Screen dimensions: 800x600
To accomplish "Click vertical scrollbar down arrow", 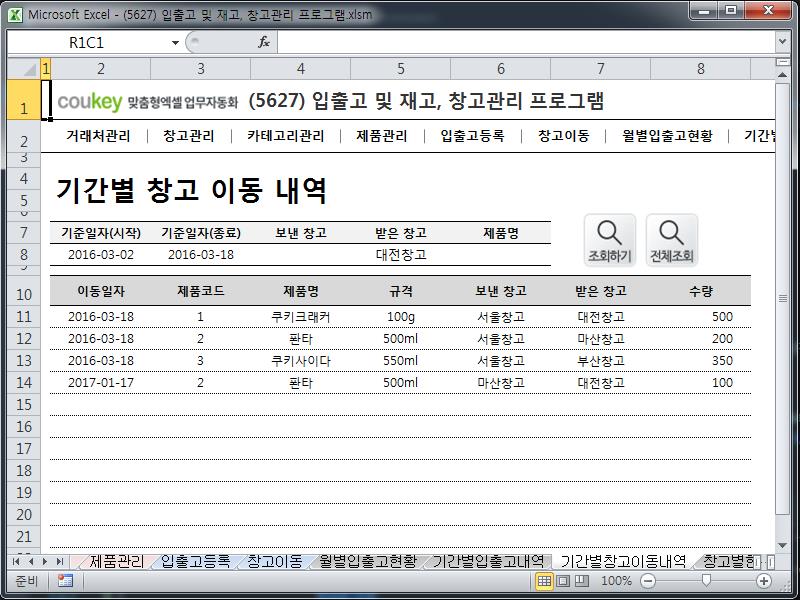I will [x=782, y=546].
